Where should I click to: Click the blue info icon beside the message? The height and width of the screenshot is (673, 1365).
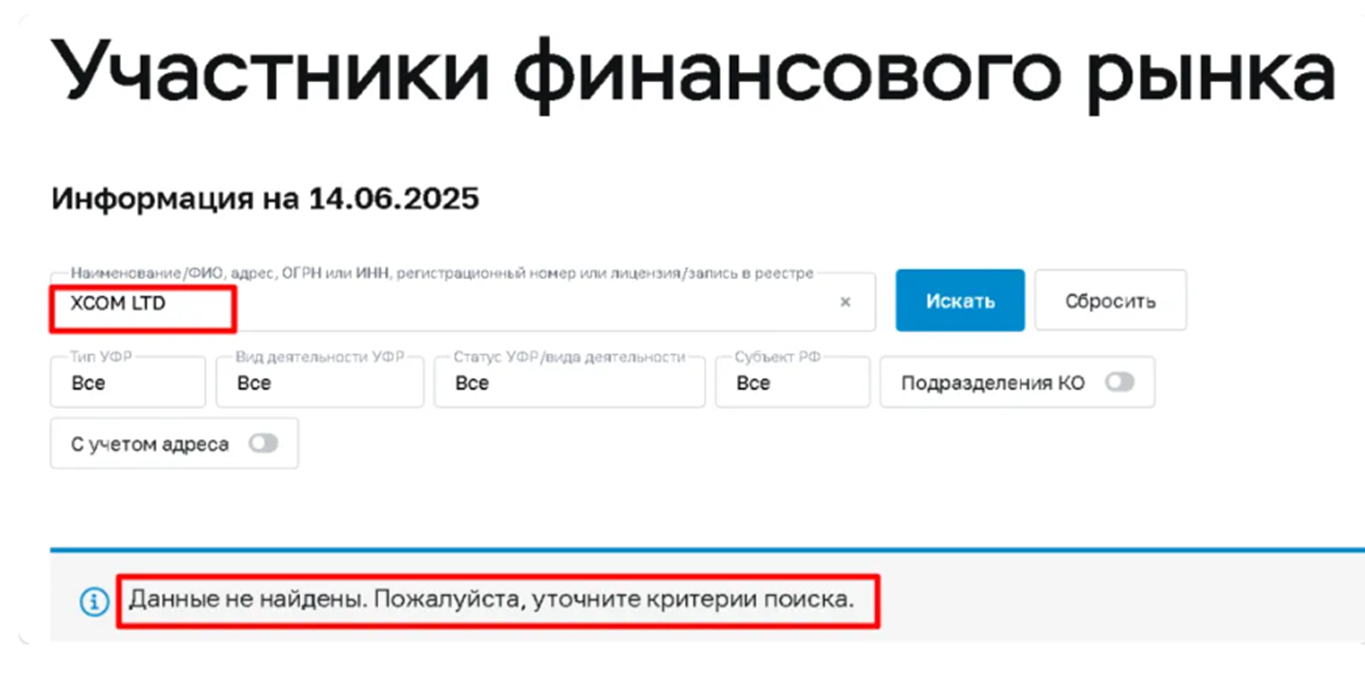tap(93, 600)
